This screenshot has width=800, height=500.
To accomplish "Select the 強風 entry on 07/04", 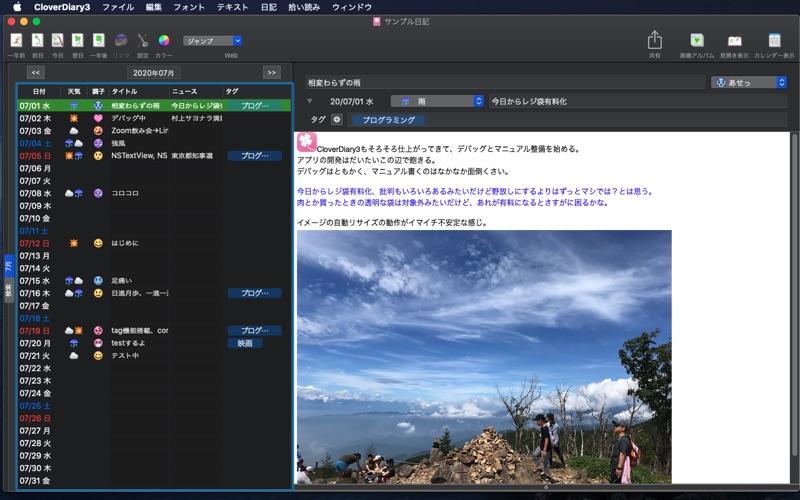I will tap(155, 143).
